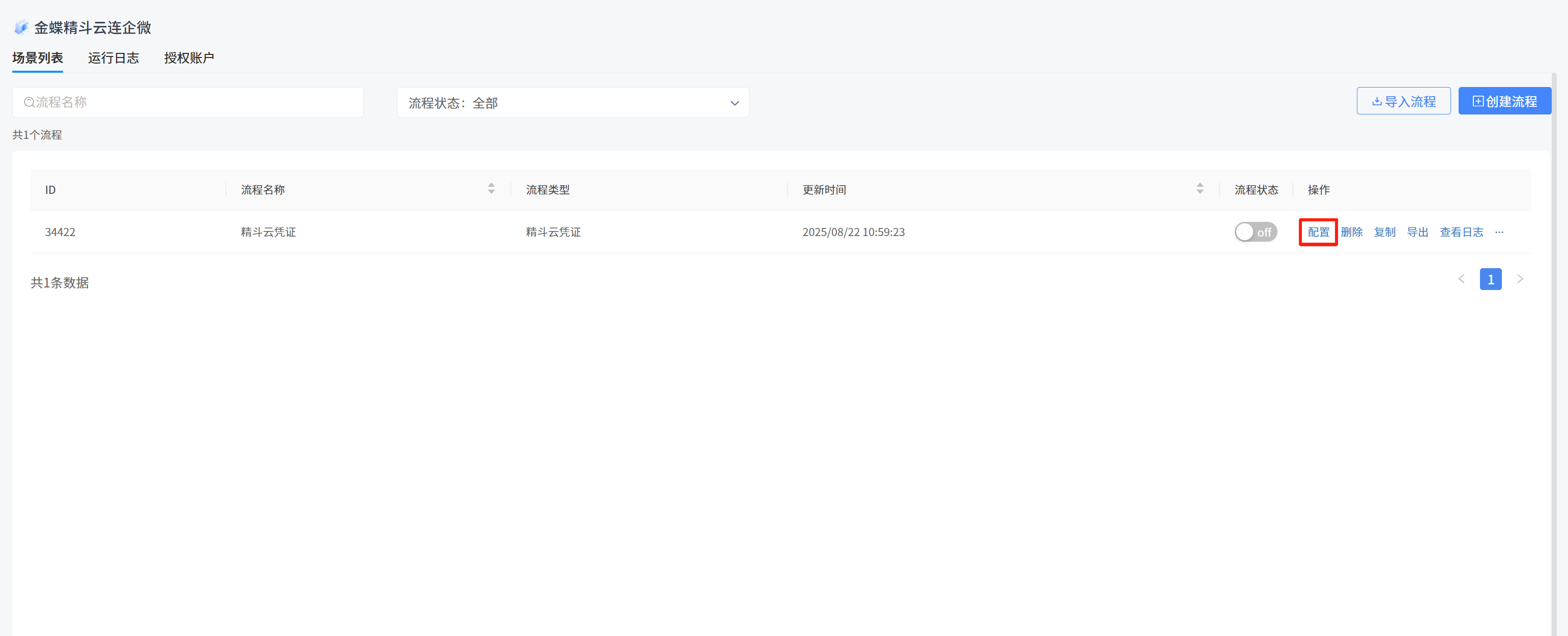Toggle the 流程状态 off switch
Screen dimensions: 1568x636
pos(1255,233)
